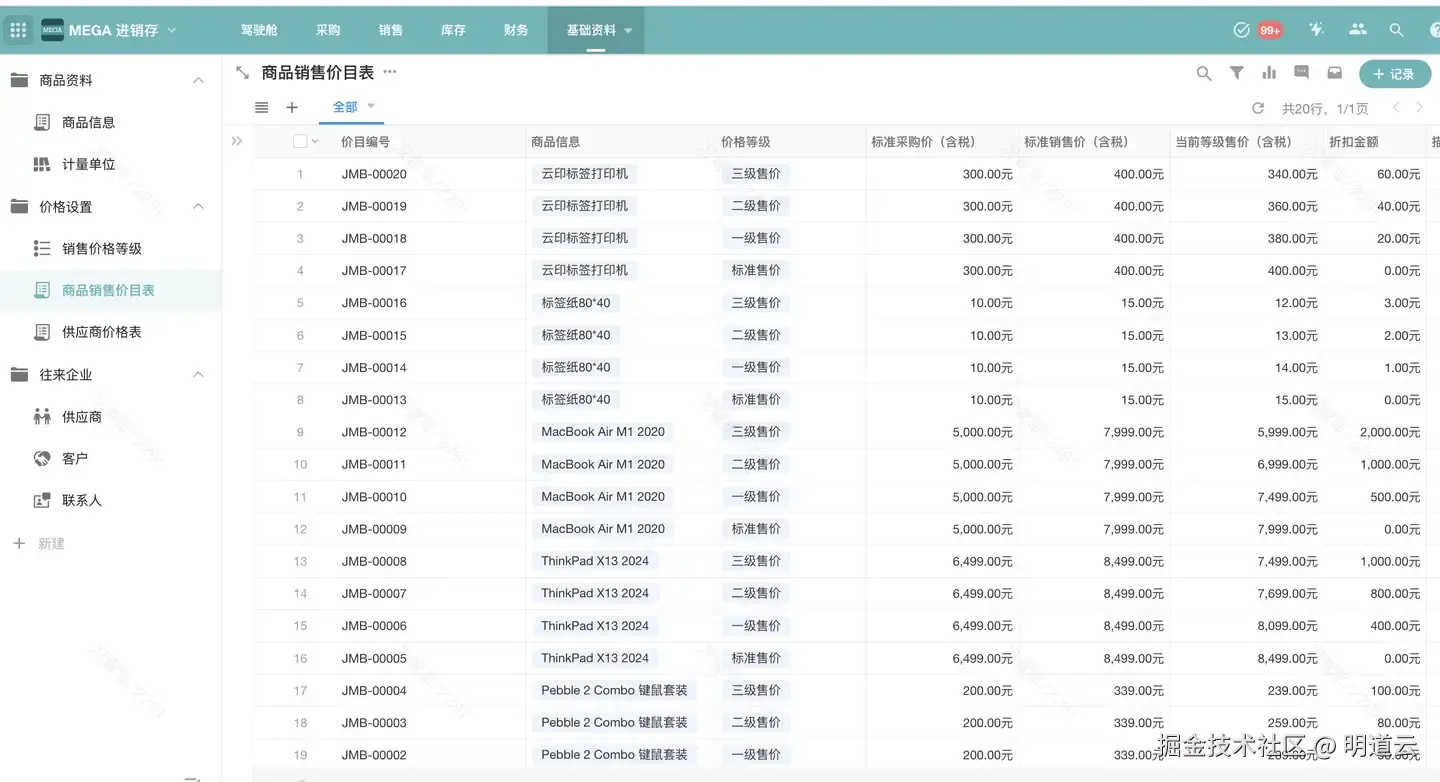Click the 记录 add record button
Screen dimensions: 1440x782
coord(1394,73)
